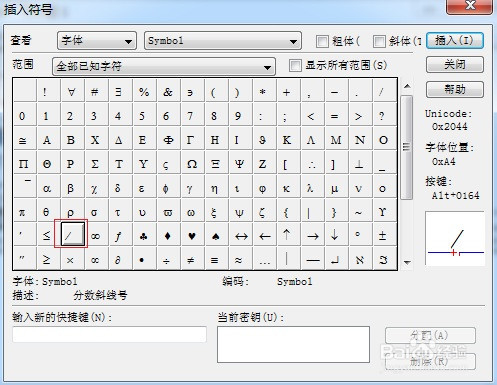Click the 分配(A) assign button
The height and width of the screenshot is (385, 497).
click(430, 335)
